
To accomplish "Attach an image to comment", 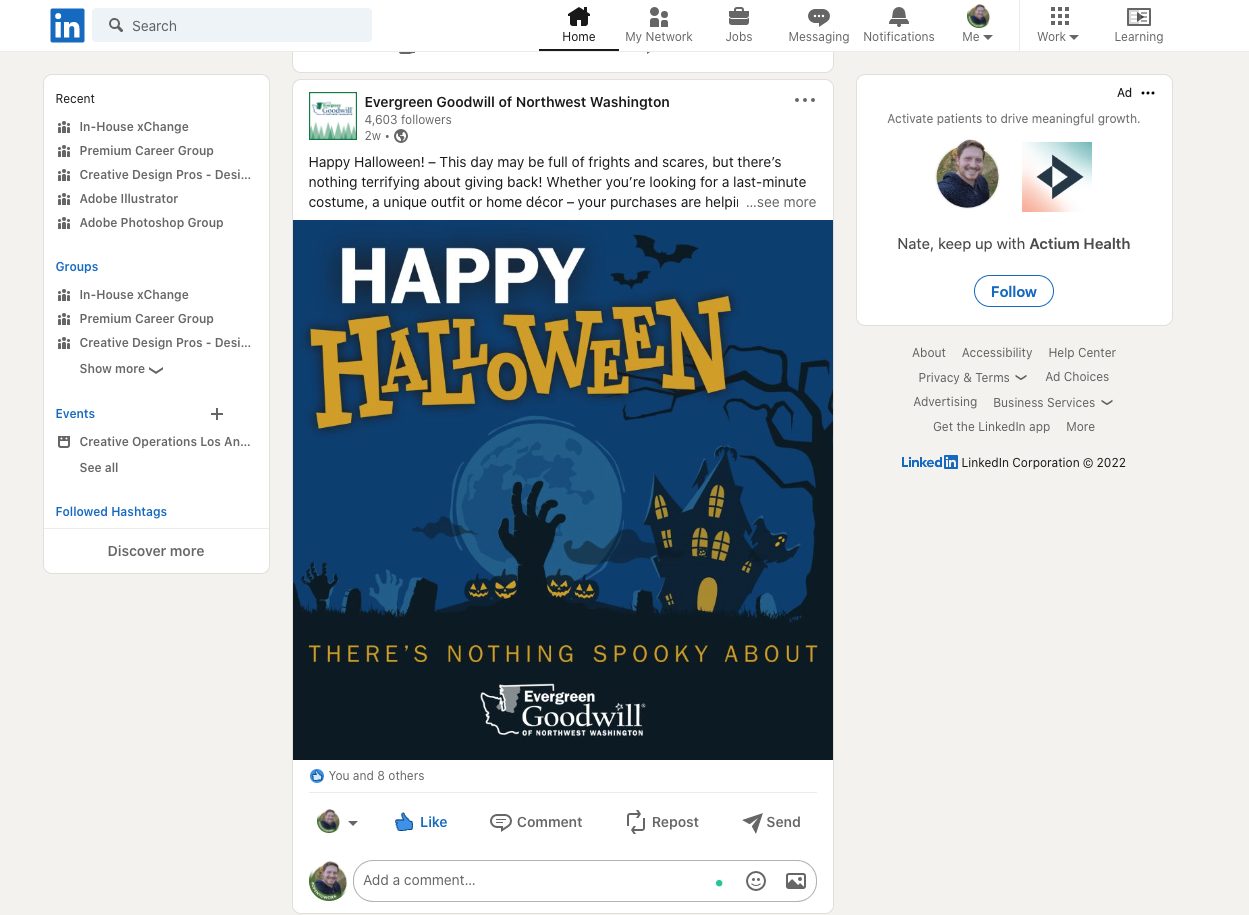I will coord(796,881).
